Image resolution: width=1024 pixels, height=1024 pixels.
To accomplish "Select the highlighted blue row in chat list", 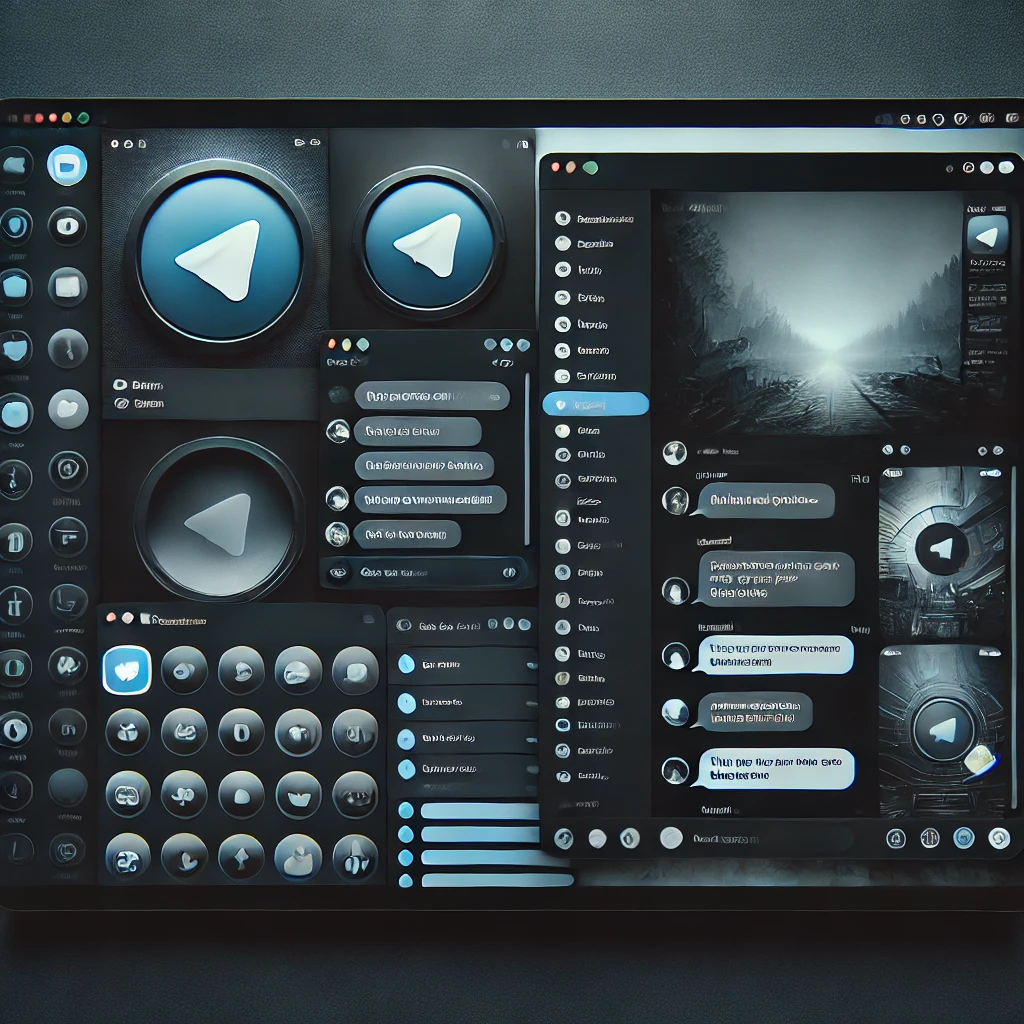I will 596,404.
